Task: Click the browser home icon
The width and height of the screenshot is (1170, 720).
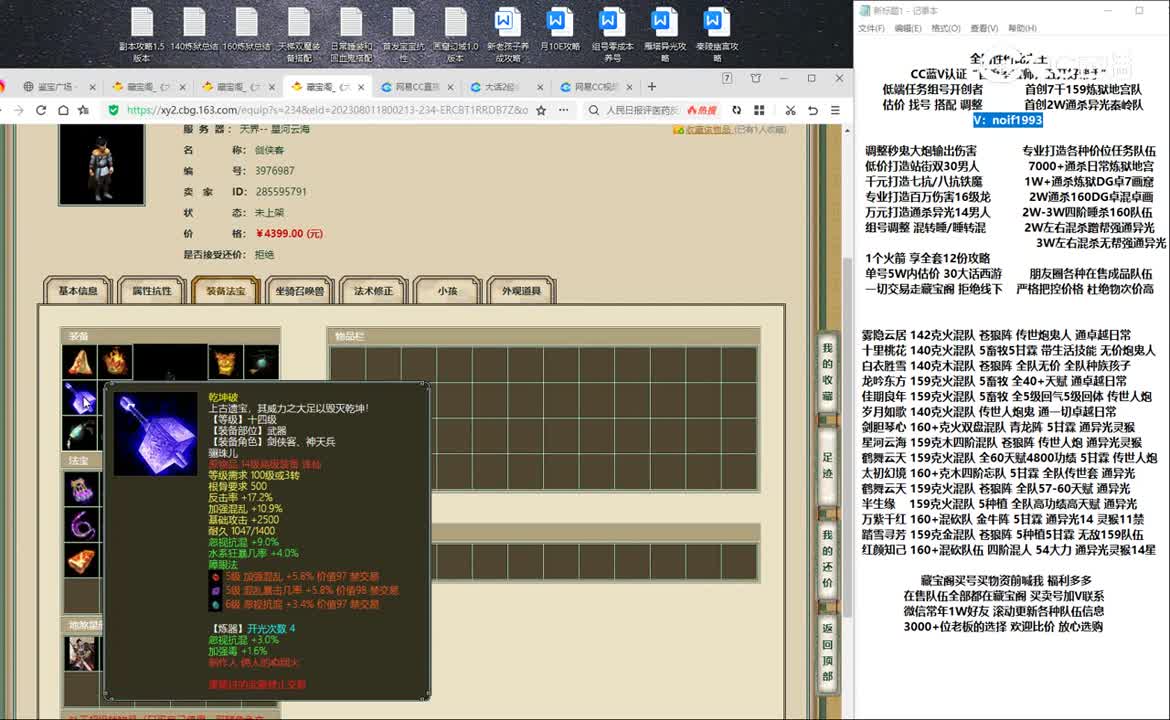Action: tap(63, 110)
